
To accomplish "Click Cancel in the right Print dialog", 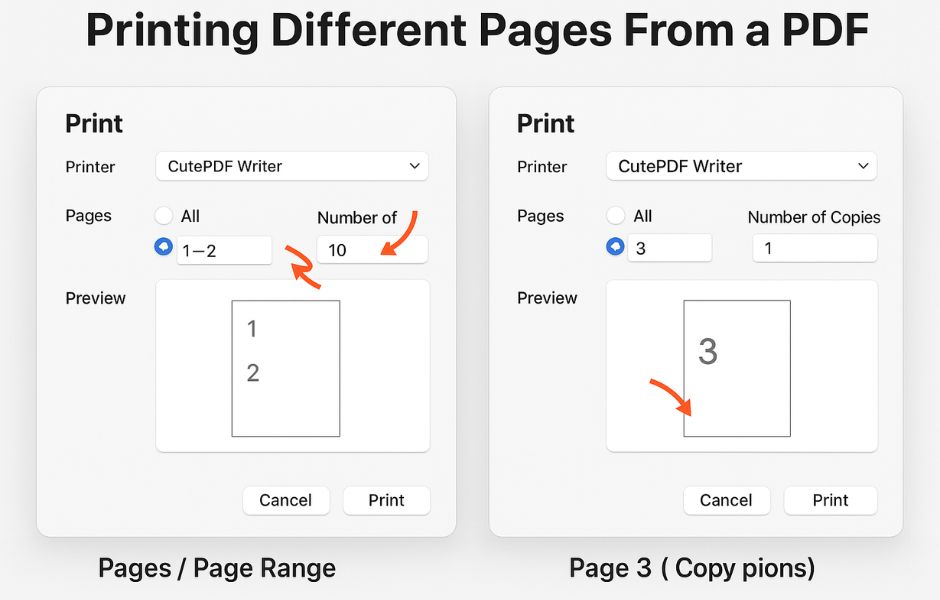I will click(x=727, y=500).
